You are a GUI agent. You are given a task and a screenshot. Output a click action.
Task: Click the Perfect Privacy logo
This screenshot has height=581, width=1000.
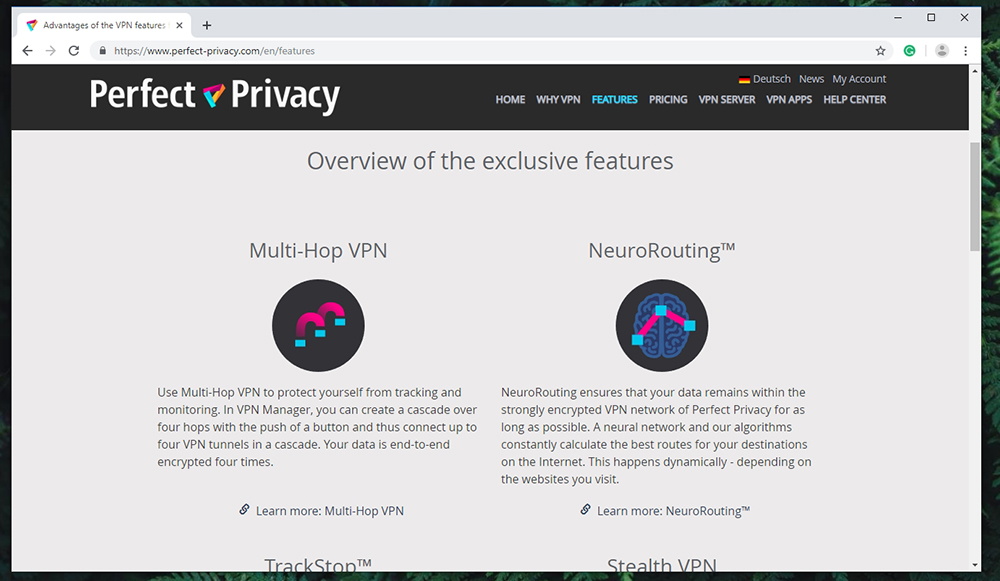[214, 96]
